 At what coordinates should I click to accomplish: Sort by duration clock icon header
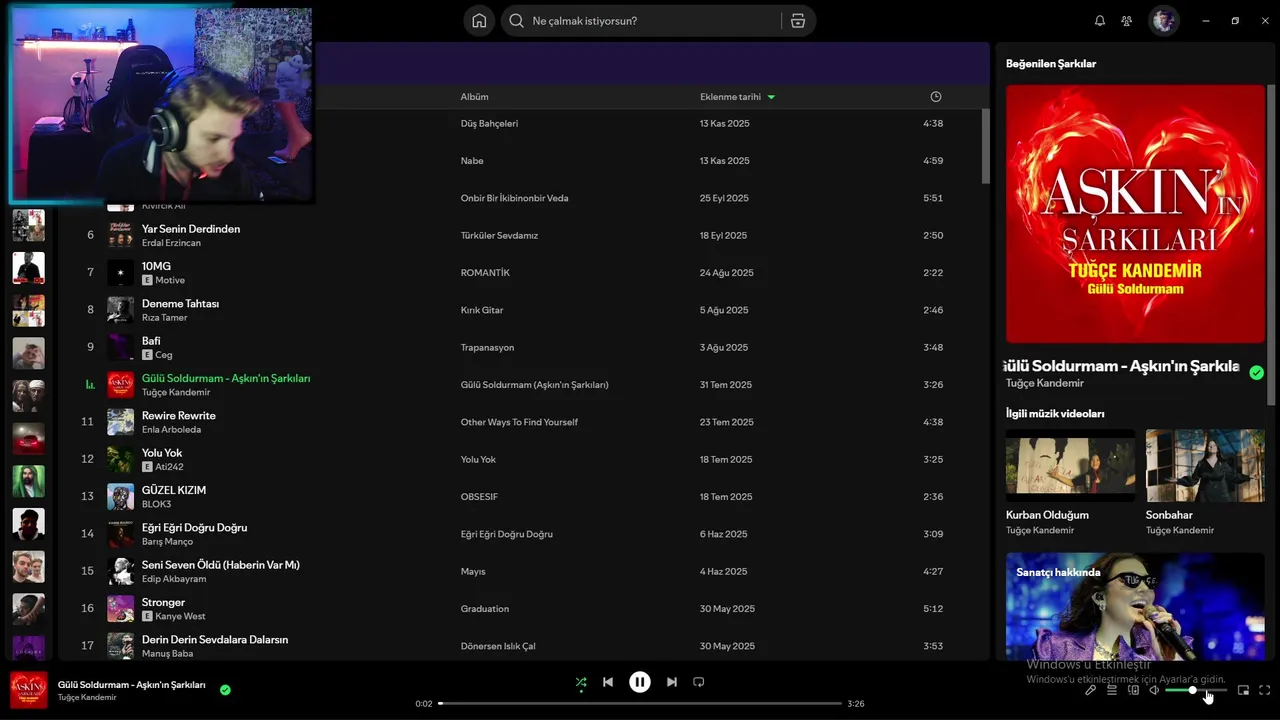coord(936,97)
